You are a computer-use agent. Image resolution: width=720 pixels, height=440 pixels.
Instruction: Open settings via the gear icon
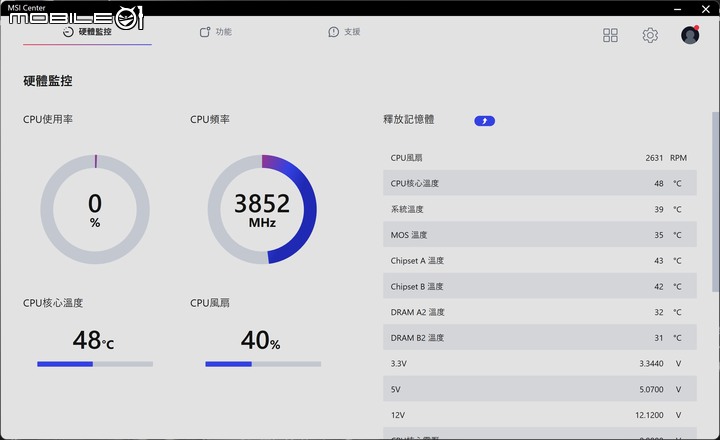[x=650, y=35]
